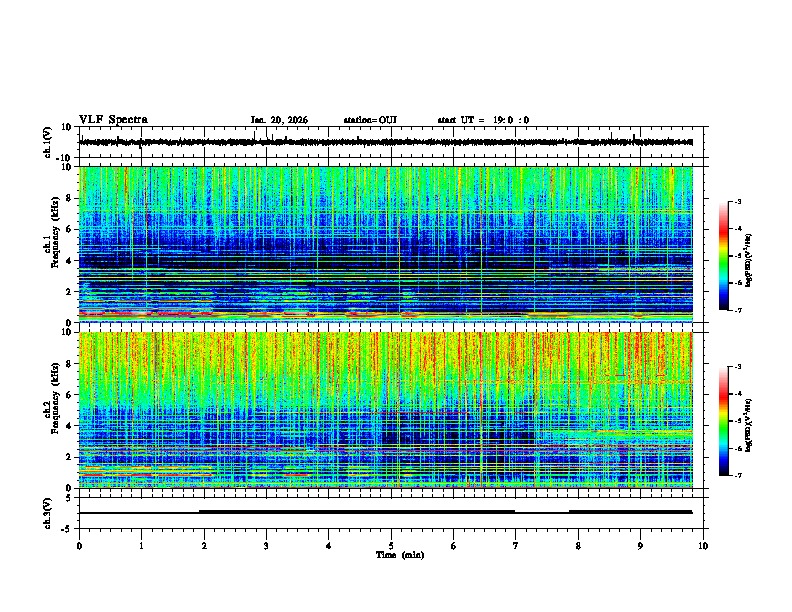
Task: Click the ch.1 voltage waveform trace
Action: pos(386,142)
